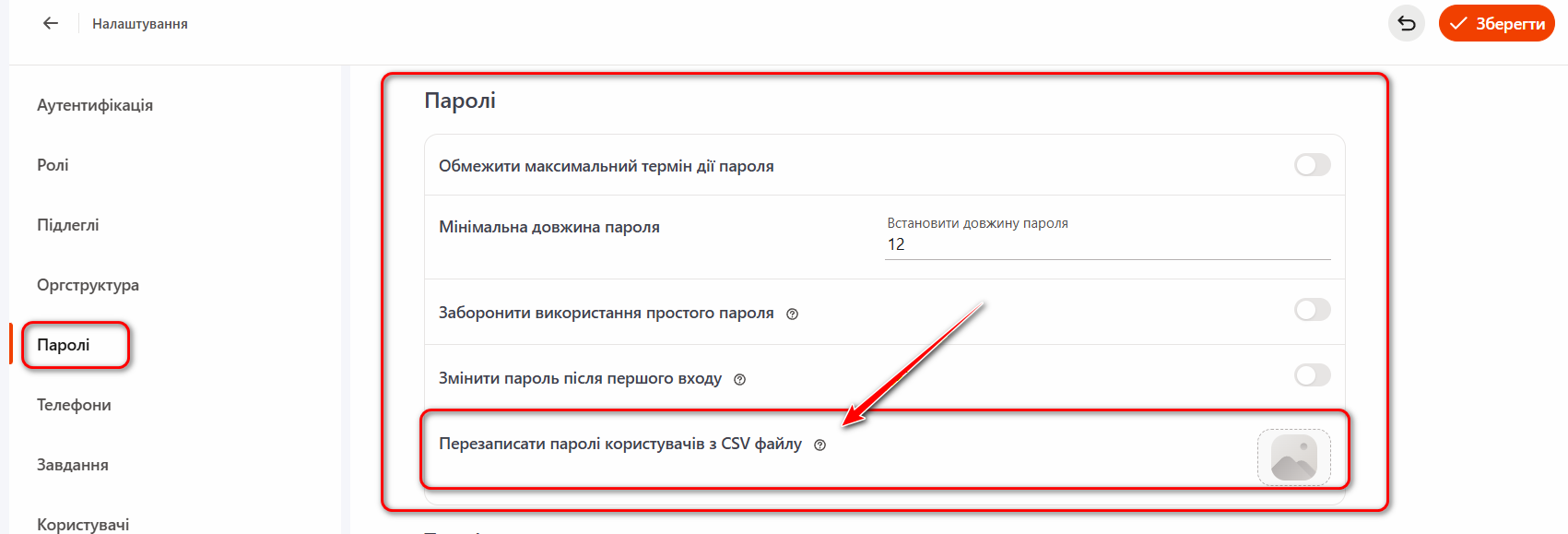The width and height of the screenshot is (1568, 534).
Task: Toggle change password after first login
Action: point(1312,375)
